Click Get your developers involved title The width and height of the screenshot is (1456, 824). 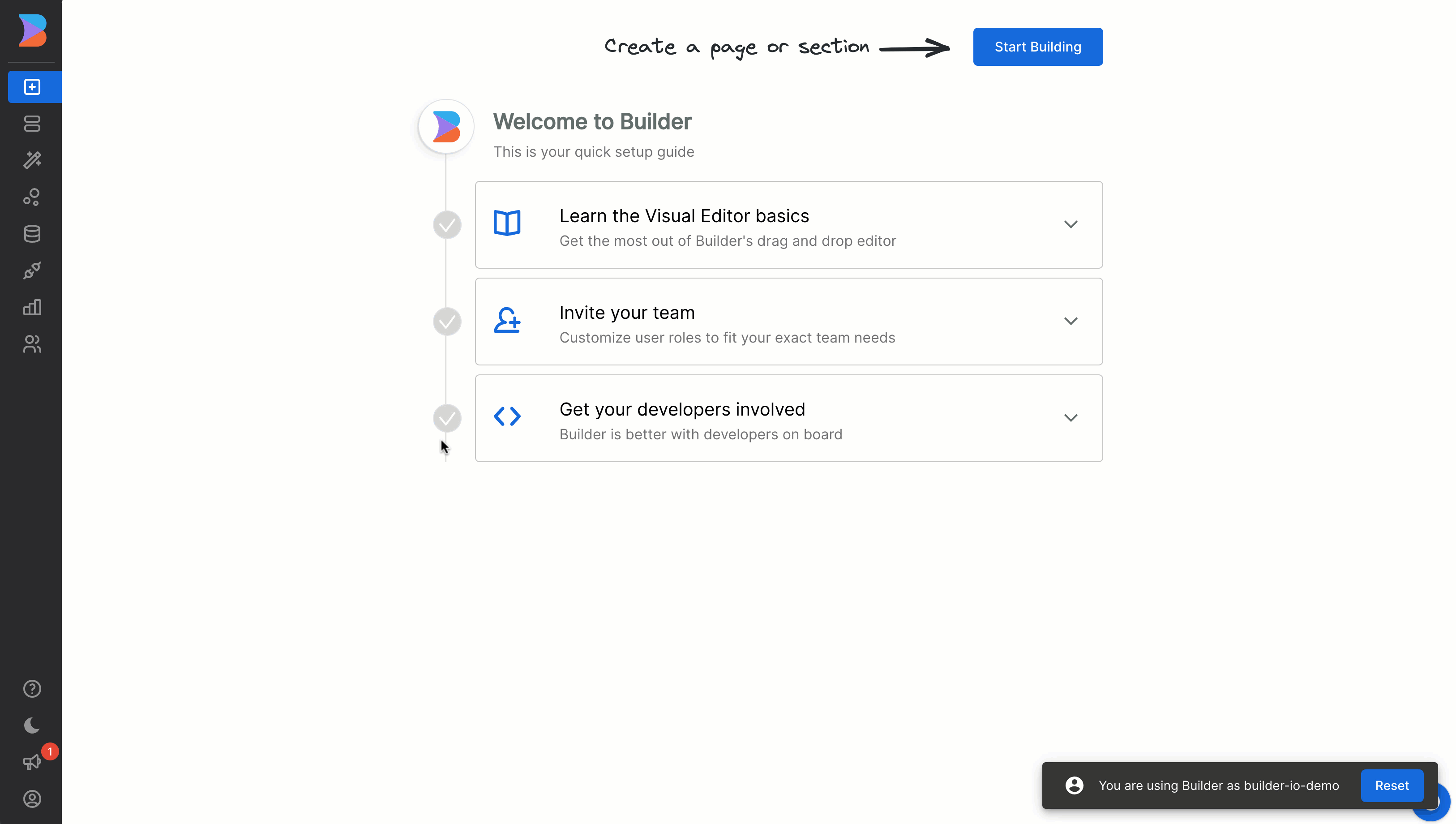[682, 410]
